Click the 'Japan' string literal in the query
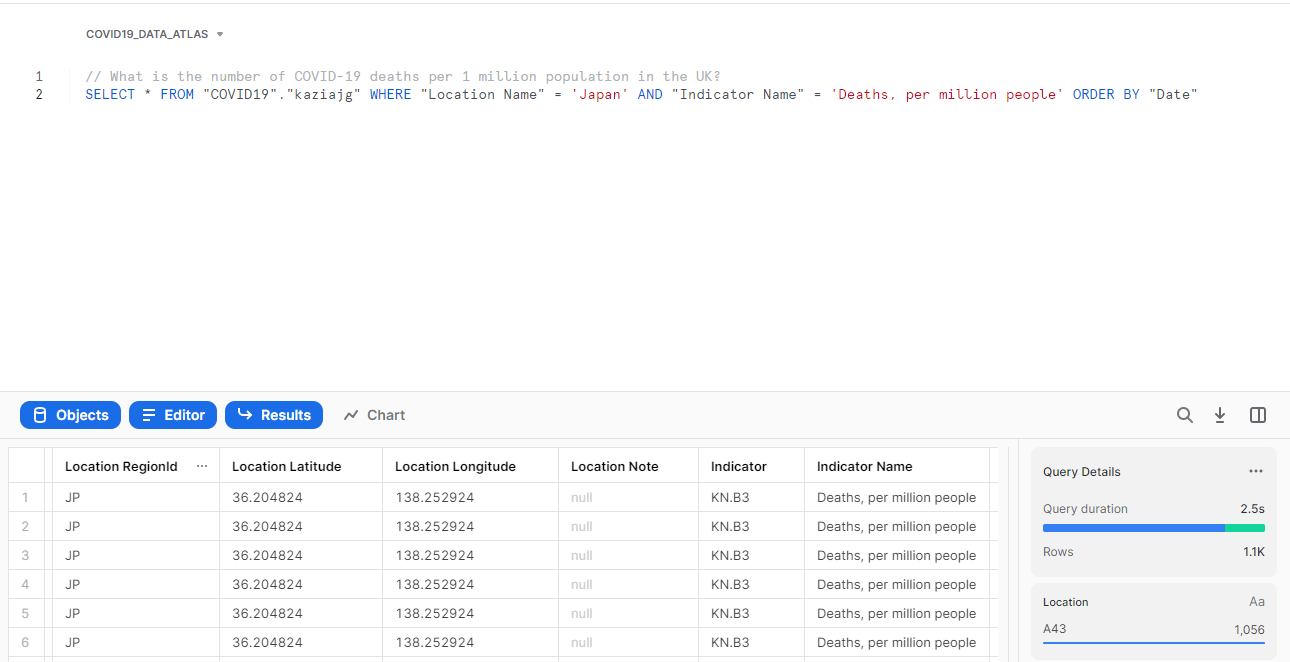This screenshot has height=662, width=1290. pos(601,94)
